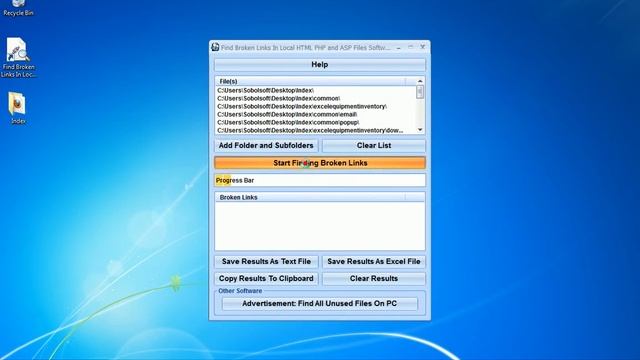Click the file list scrollbar thumb
Screen dimensions: 640x360
tap(420, 92)
